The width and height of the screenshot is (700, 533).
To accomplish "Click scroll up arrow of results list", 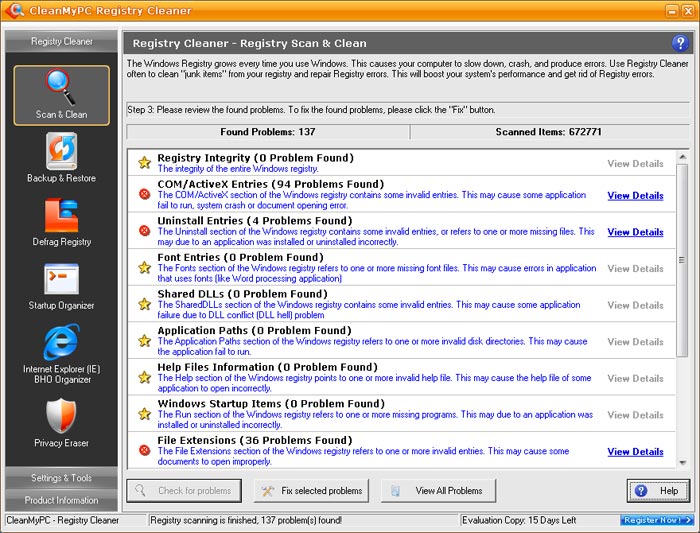I will click(x=682, y=157).
